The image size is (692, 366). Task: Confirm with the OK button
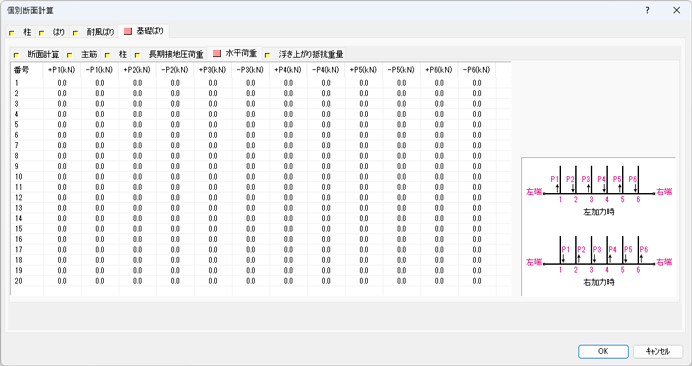click(x=603, y=351)
